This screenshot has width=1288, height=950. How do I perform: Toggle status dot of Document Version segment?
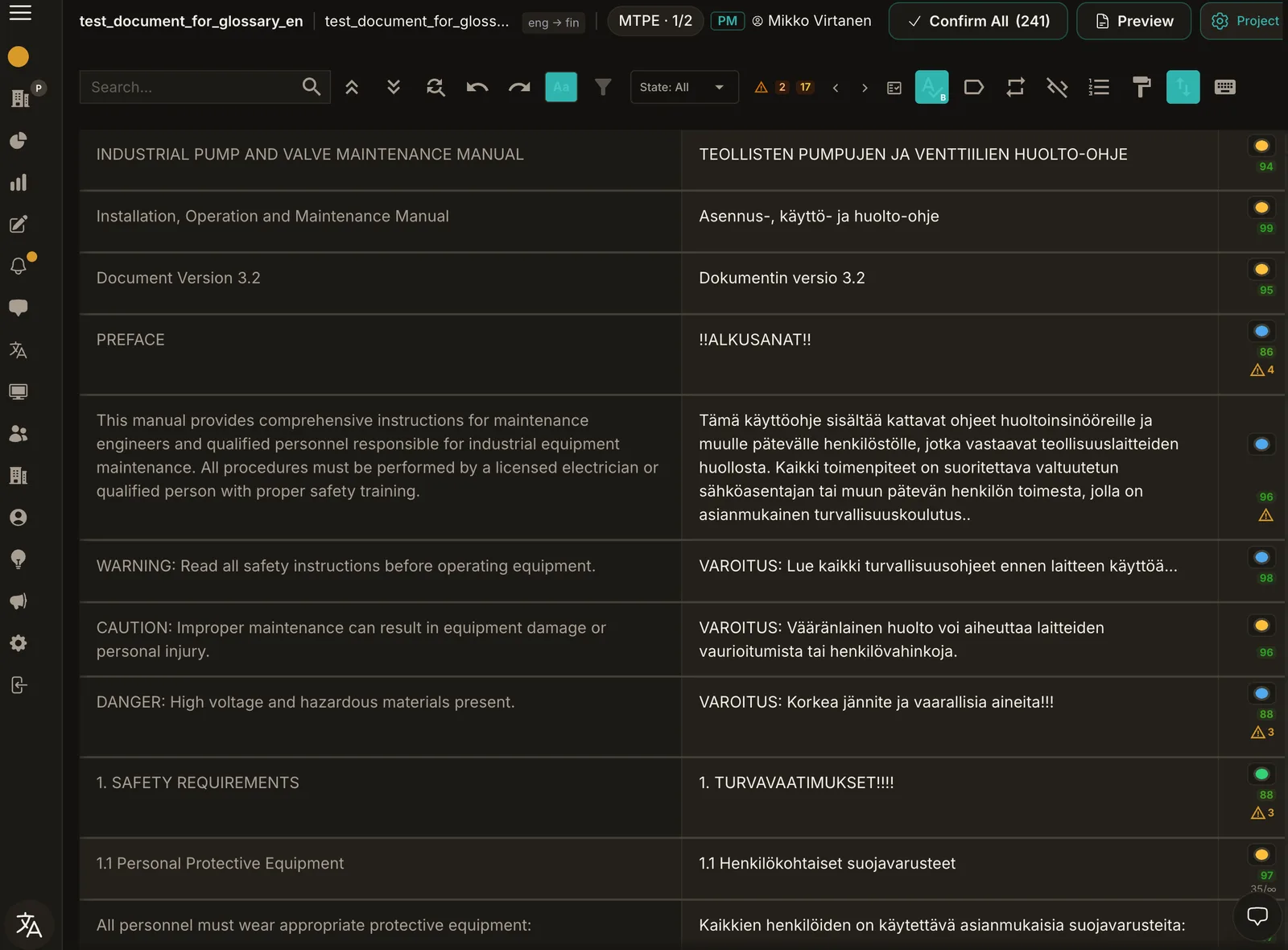coord(1261,269)
